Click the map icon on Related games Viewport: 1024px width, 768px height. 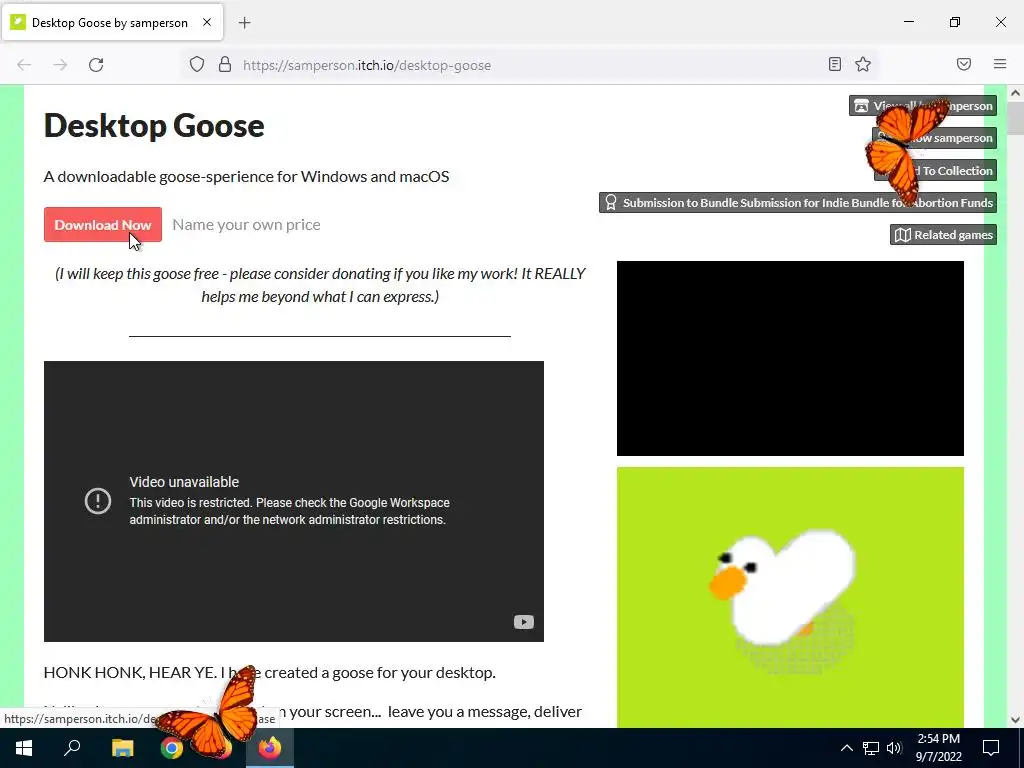(903, 234)
